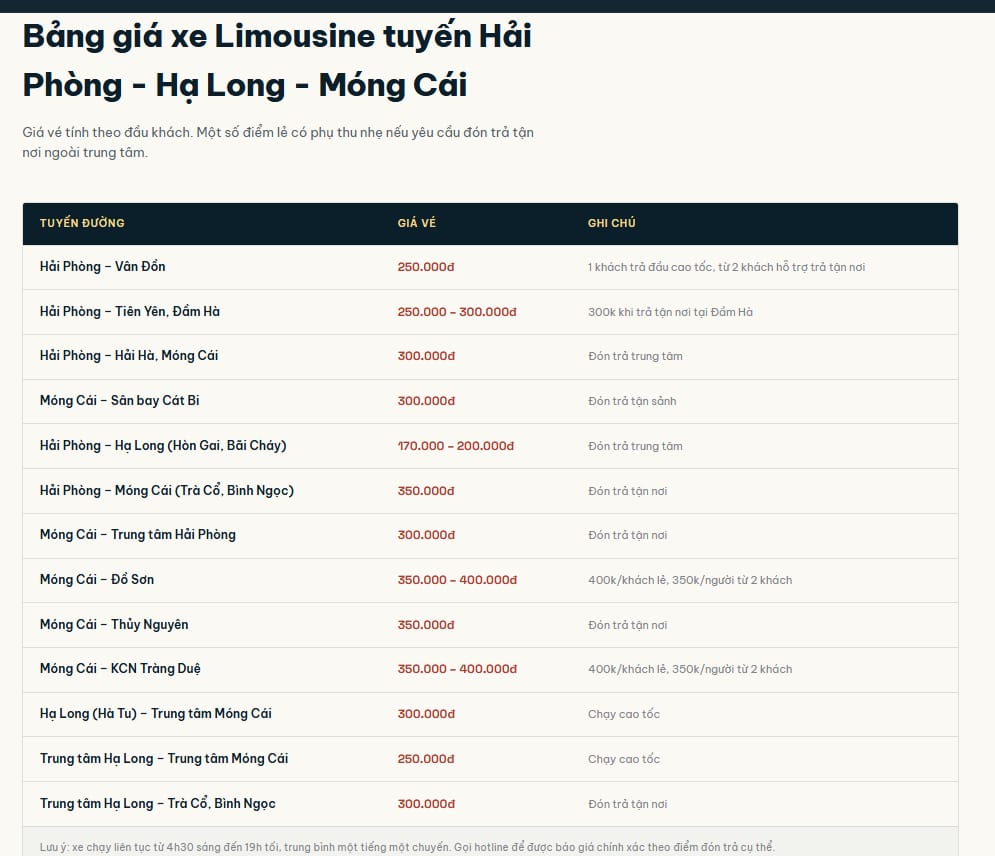Image resolution: width=995 pixels, height=856 pixels.
Task: Click the Móng Cái – Thủy Nguyên route
Action: [x=114, y=624]
